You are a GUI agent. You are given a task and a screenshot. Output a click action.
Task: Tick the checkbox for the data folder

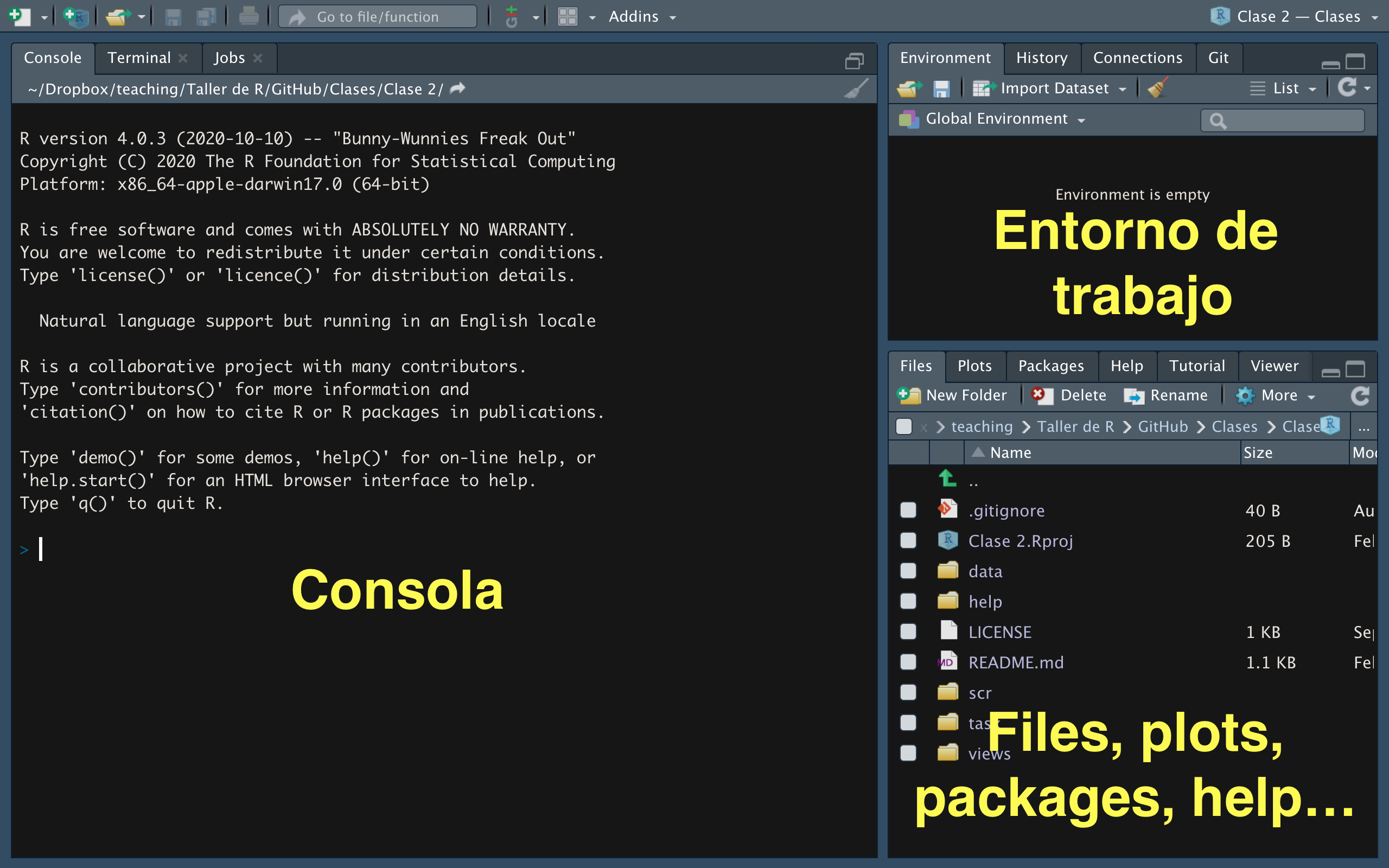(908, 571)
